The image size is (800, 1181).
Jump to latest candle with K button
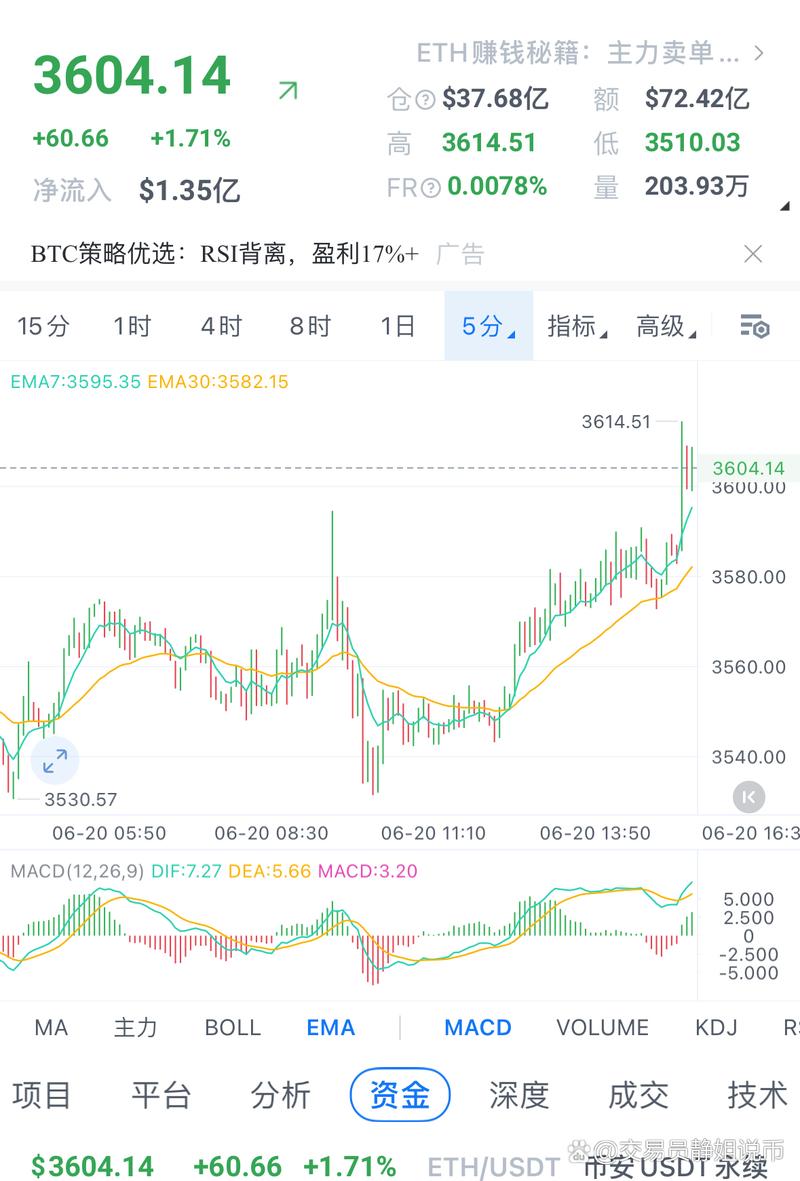click(749, 797)
